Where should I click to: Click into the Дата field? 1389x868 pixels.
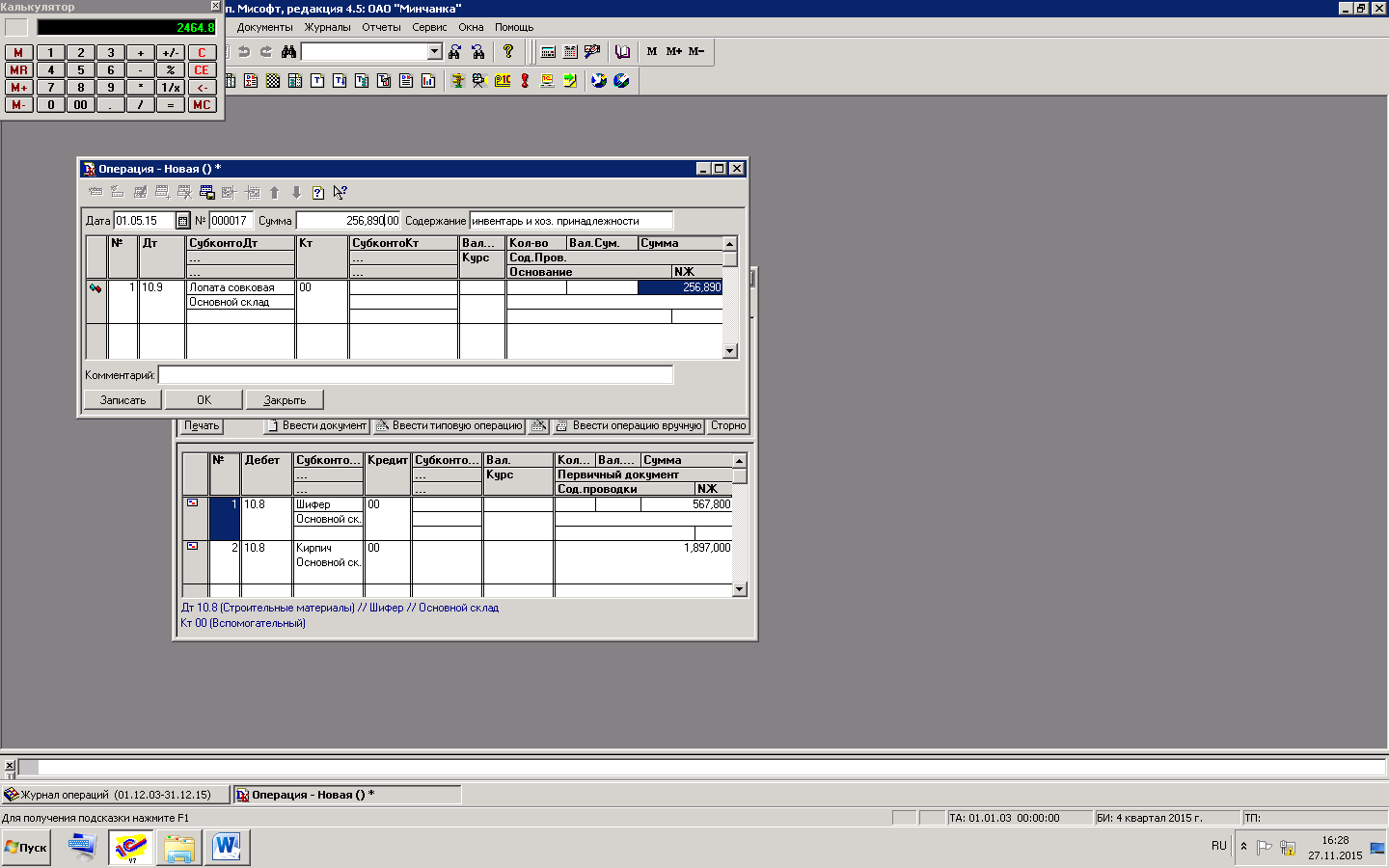(144, 221)
